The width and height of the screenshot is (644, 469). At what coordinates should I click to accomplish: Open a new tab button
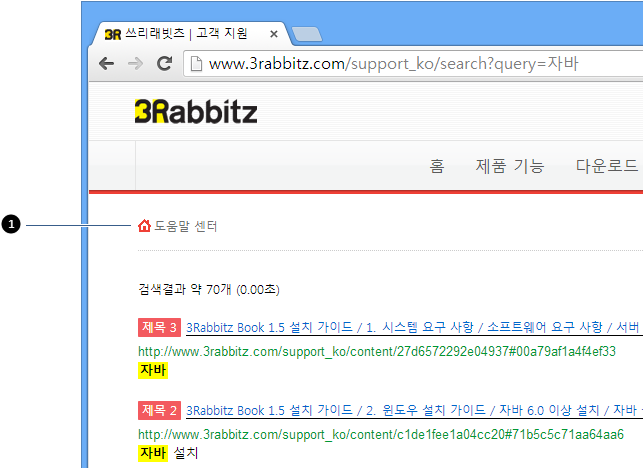306,34
